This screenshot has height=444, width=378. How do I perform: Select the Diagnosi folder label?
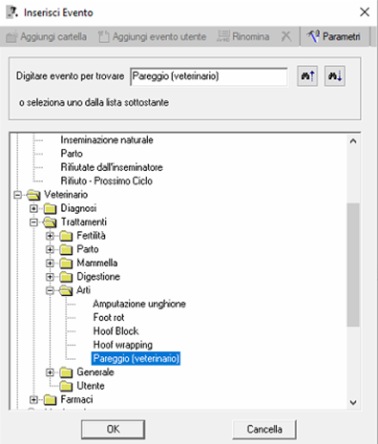(x=79, y=208)
